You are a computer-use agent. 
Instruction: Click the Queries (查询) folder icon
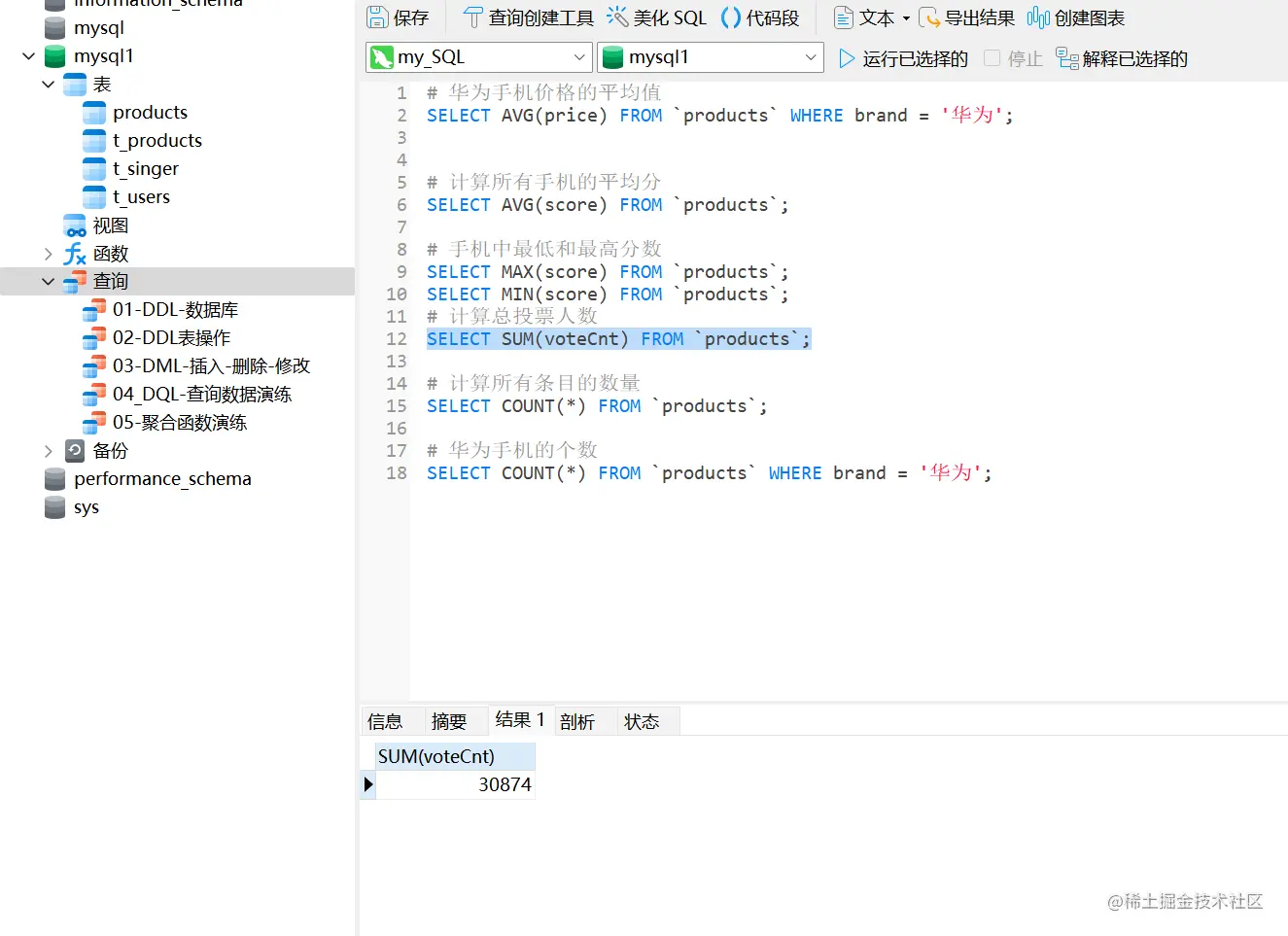tap(75, 282)
